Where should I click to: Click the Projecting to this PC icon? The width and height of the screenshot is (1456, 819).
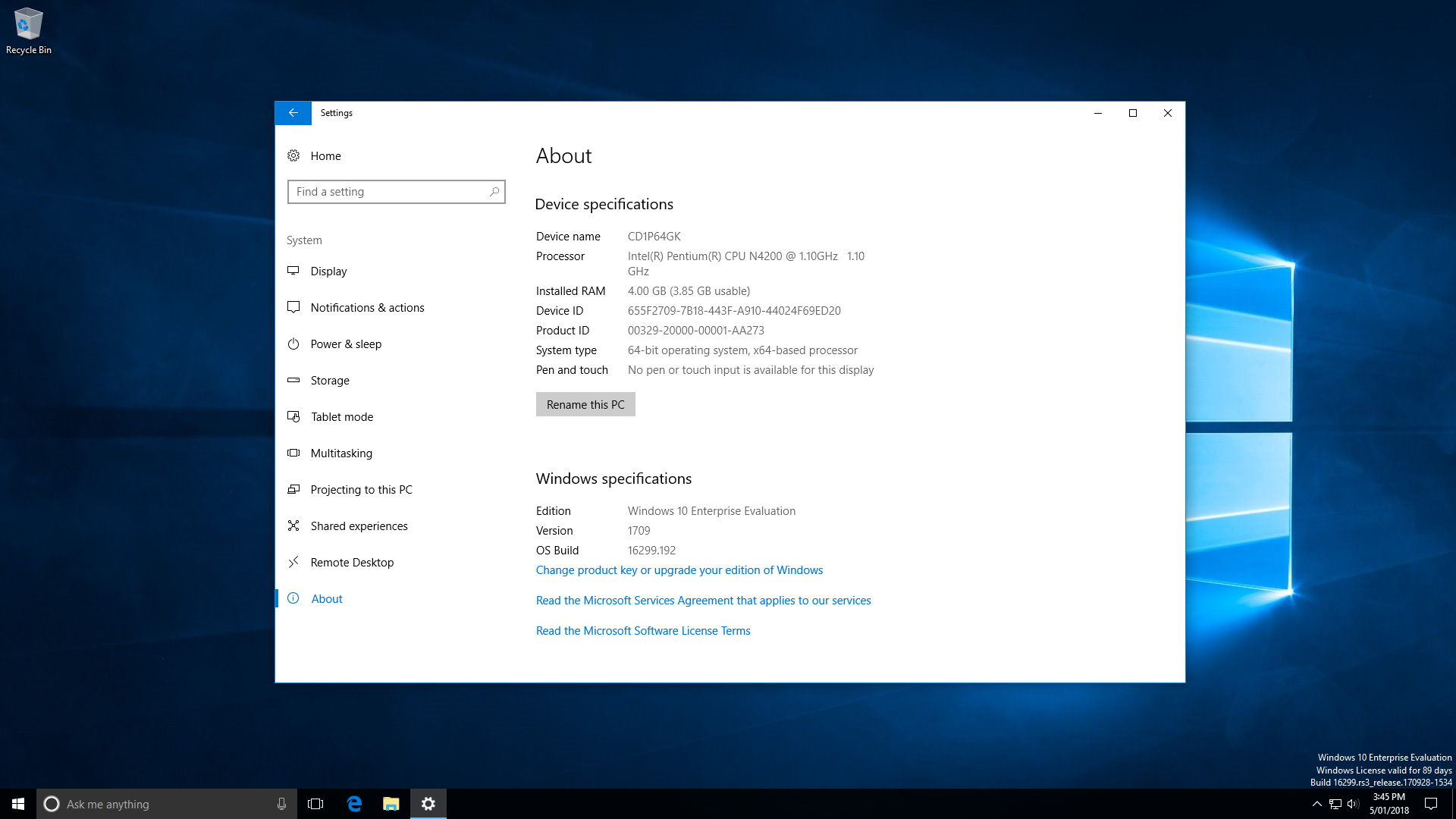coord(293,489)
